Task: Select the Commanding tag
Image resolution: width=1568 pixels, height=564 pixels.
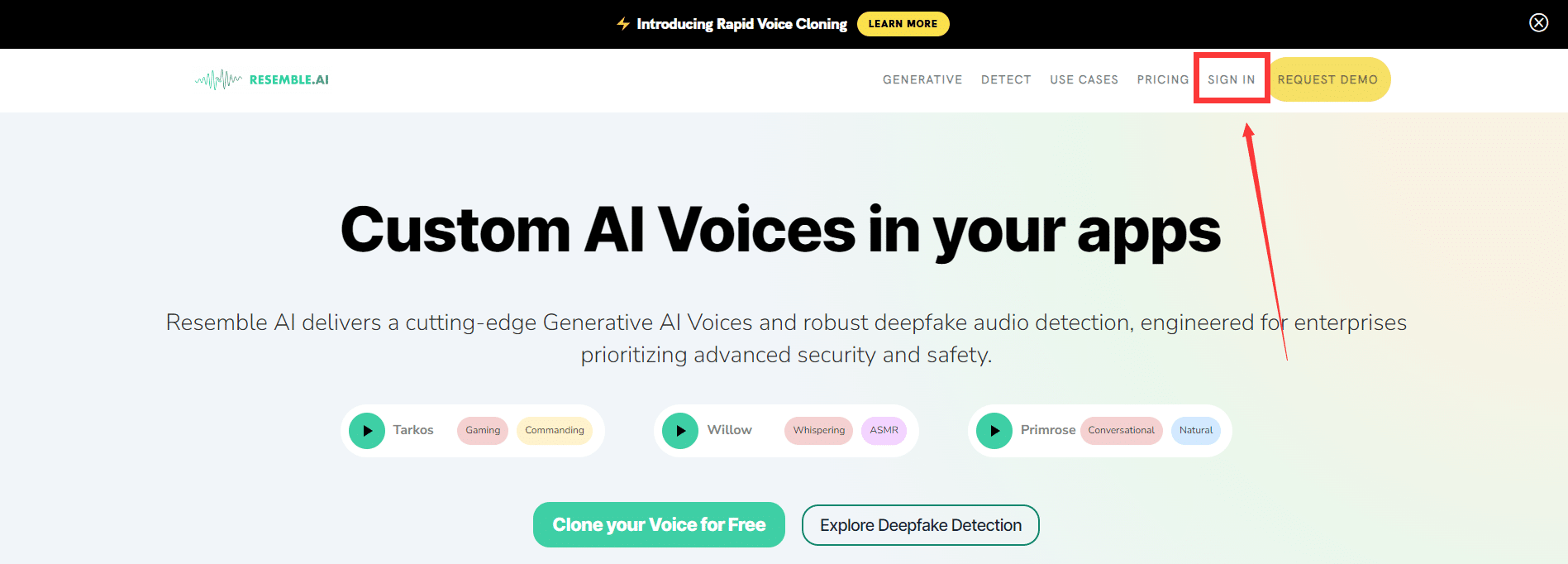Action: (555, 430)
